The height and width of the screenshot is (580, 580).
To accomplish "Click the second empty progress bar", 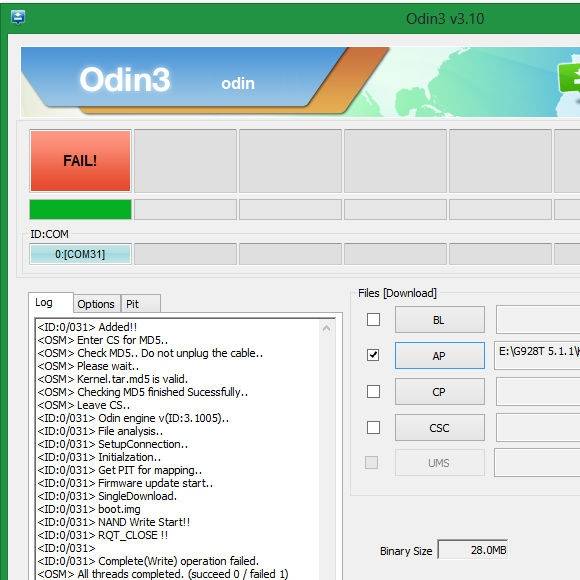I will pos(290,209).
